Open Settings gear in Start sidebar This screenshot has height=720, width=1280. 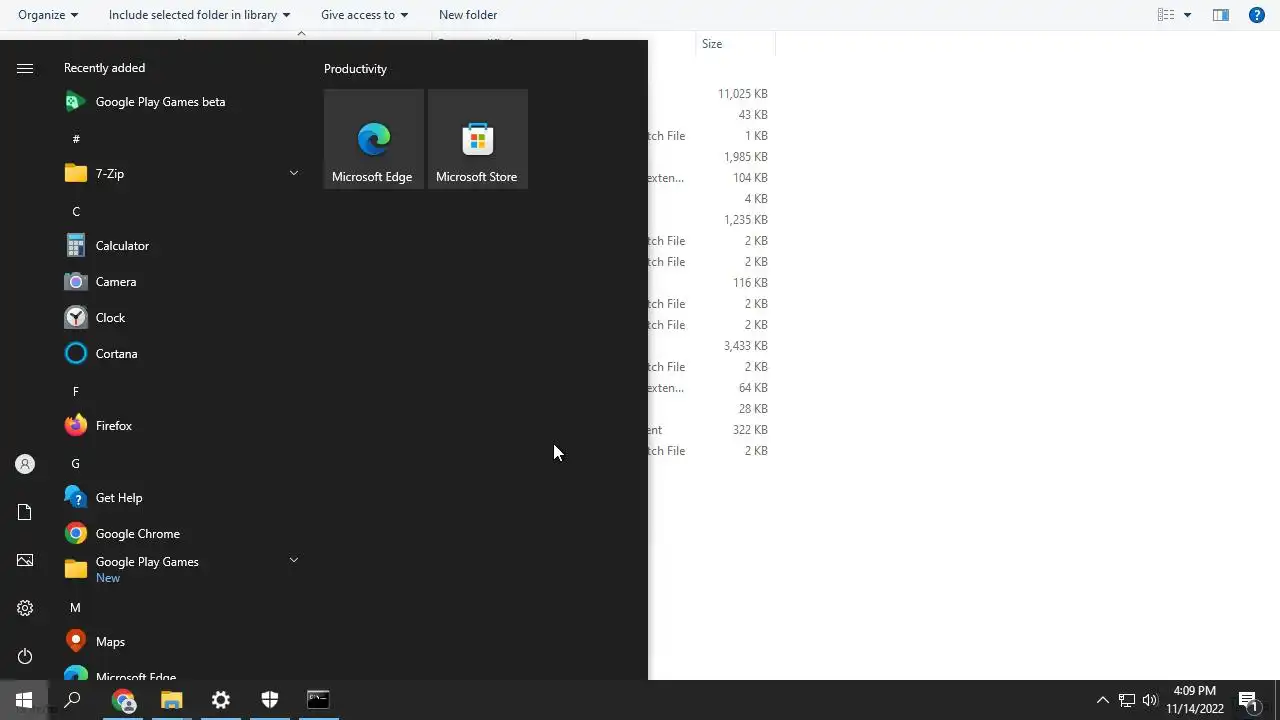(25, 608)
